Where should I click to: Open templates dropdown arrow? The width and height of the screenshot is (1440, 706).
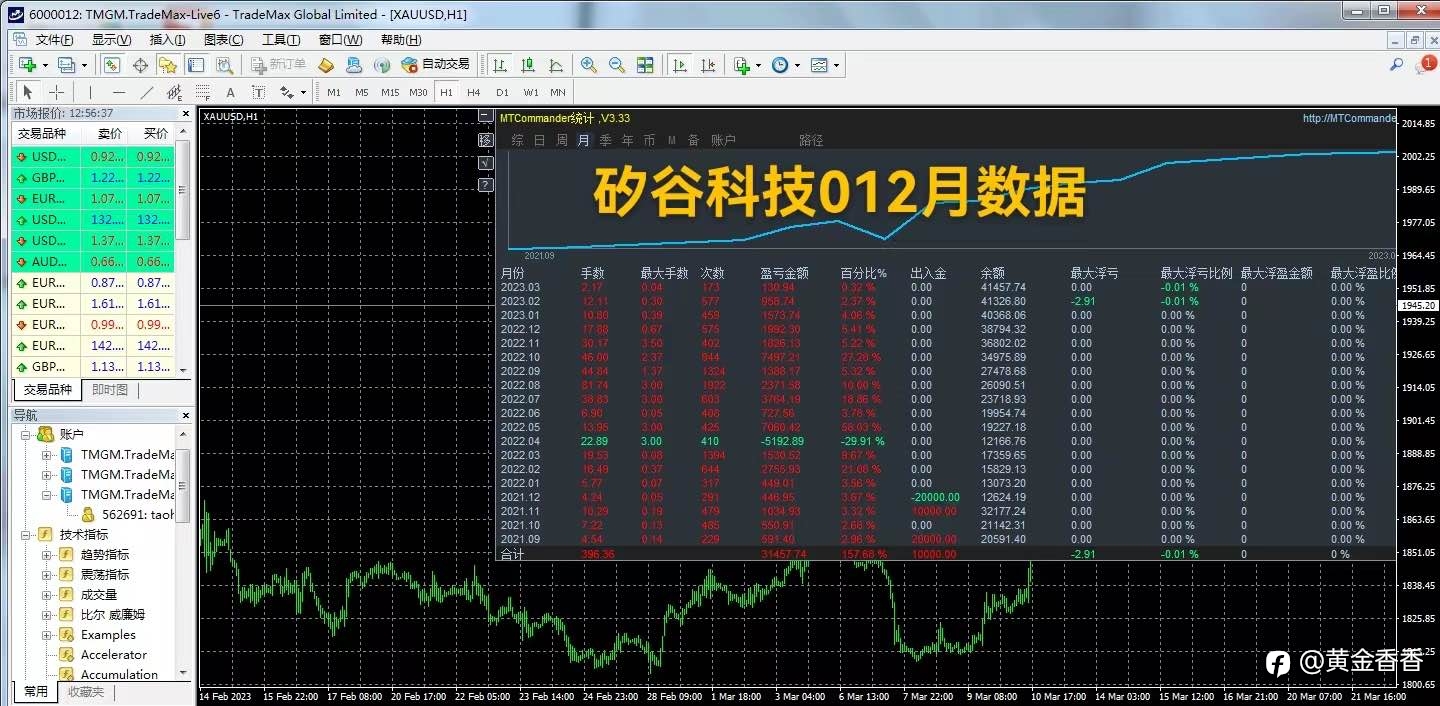[836, 66]
